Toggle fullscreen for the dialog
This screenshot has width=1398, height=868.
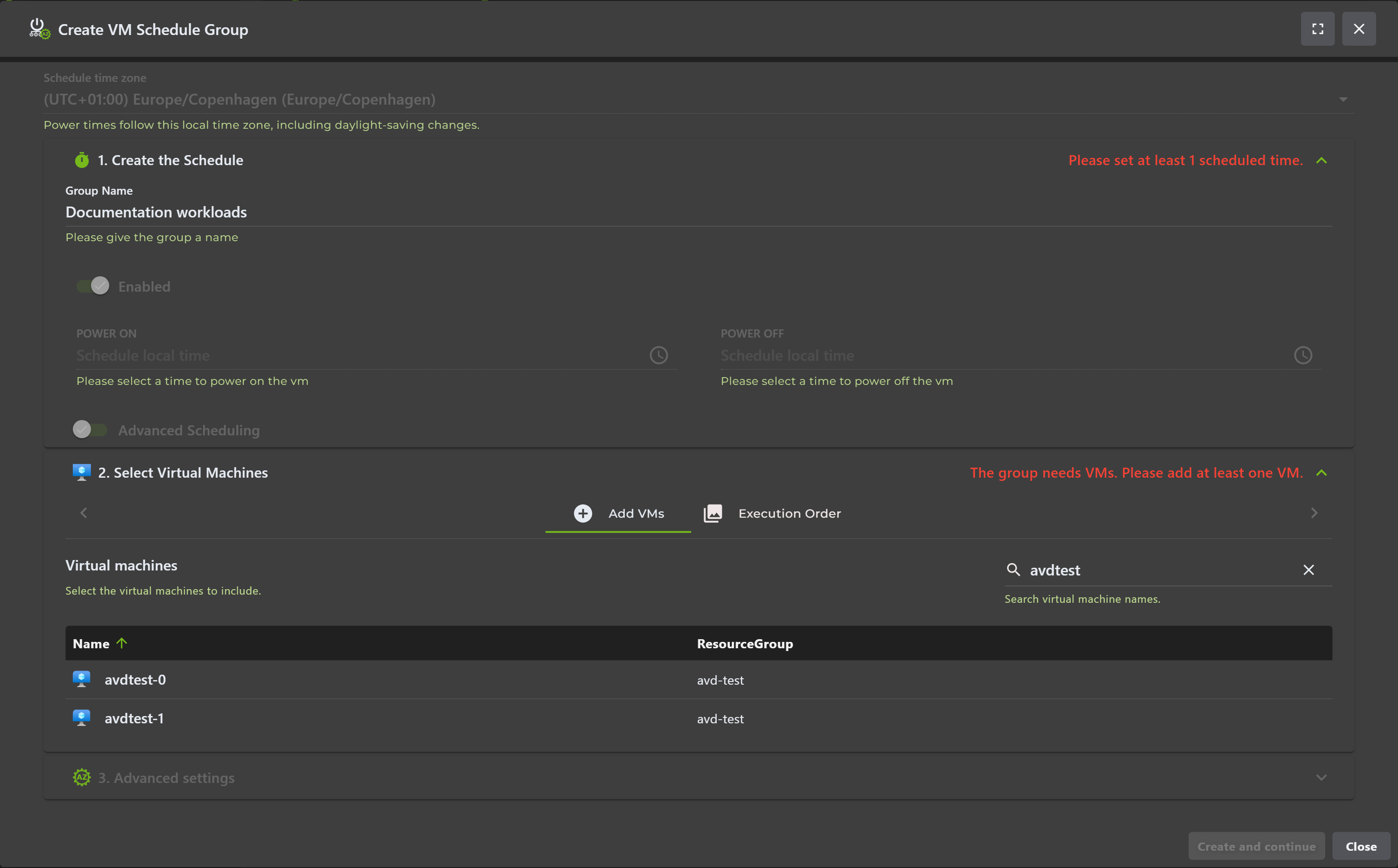tap(1317, 29)
